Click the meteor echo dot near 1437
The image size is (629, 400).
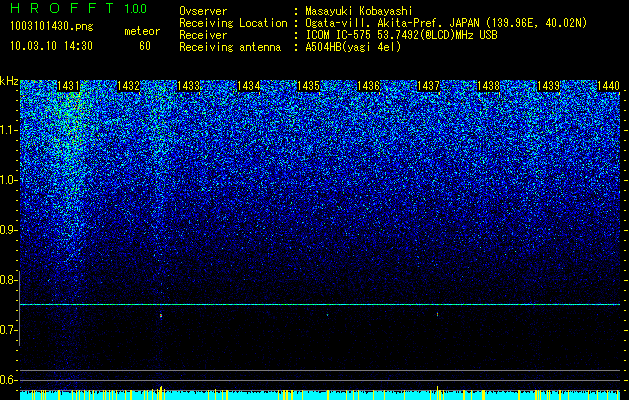(437, 314)
